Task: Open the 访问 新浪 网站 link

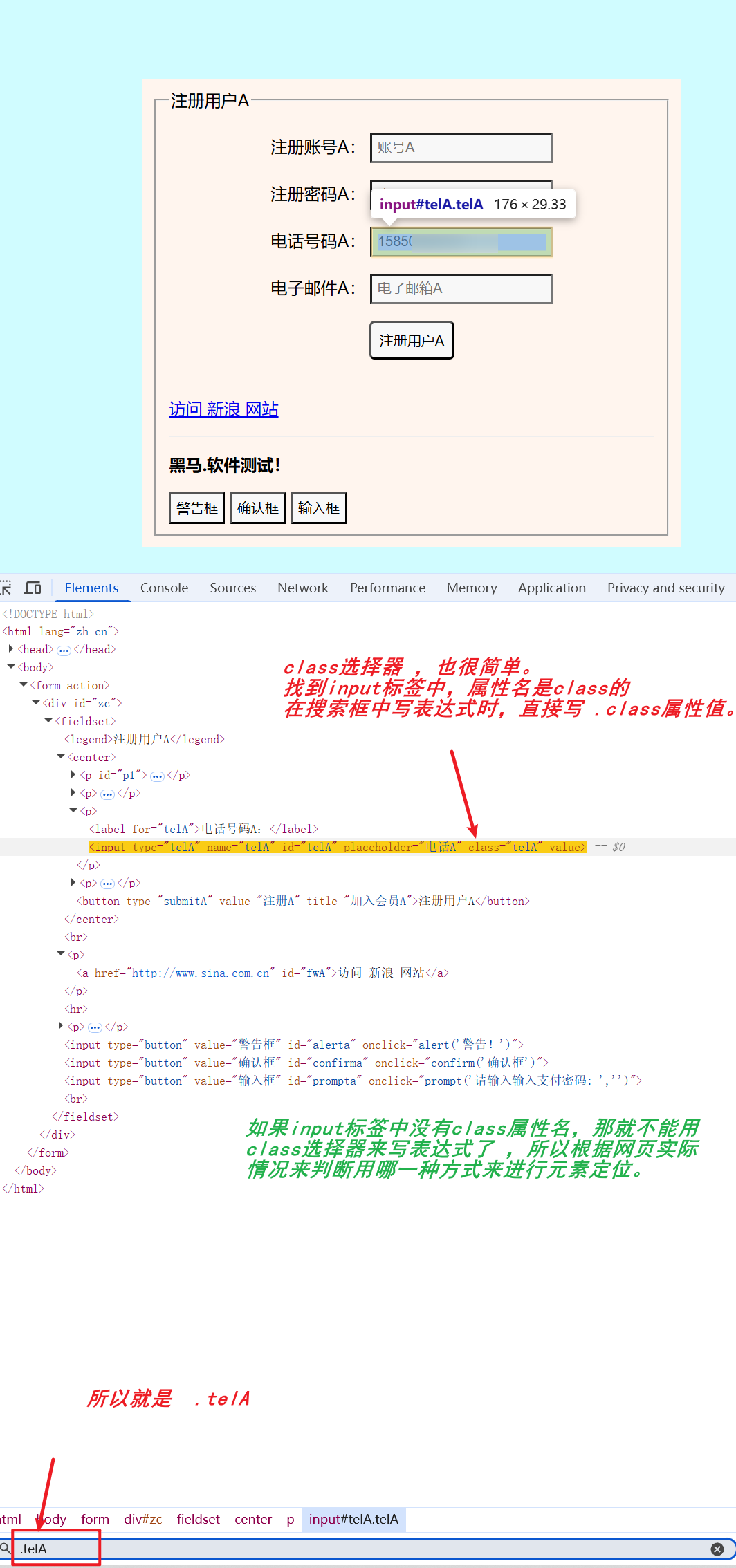Action: 223,409
